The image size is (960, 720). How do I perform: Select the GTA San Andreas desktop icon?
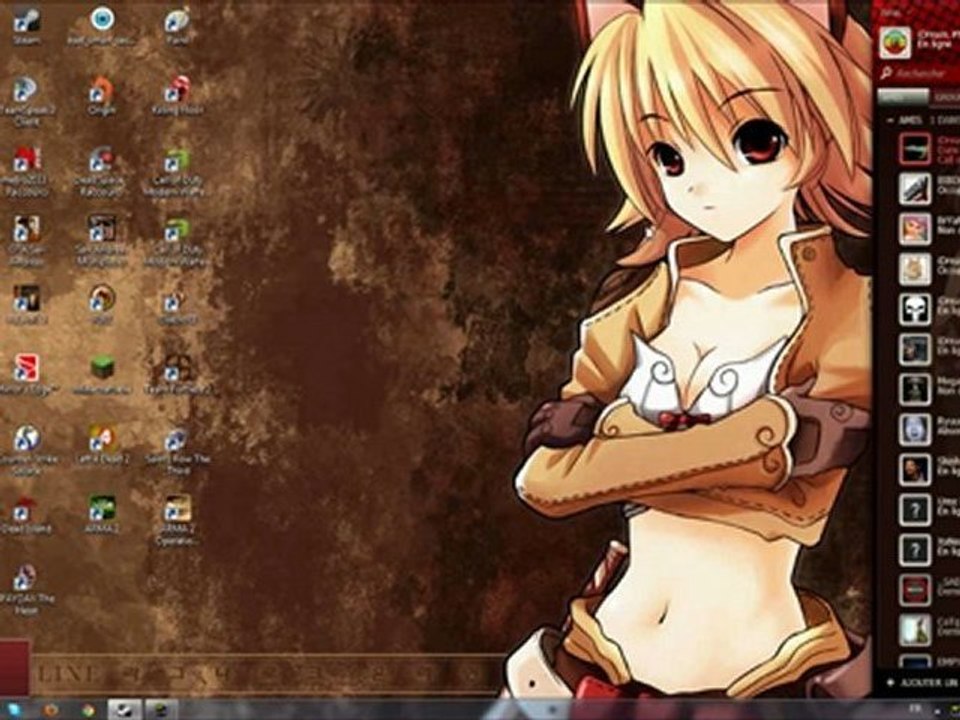click(26, 240)
